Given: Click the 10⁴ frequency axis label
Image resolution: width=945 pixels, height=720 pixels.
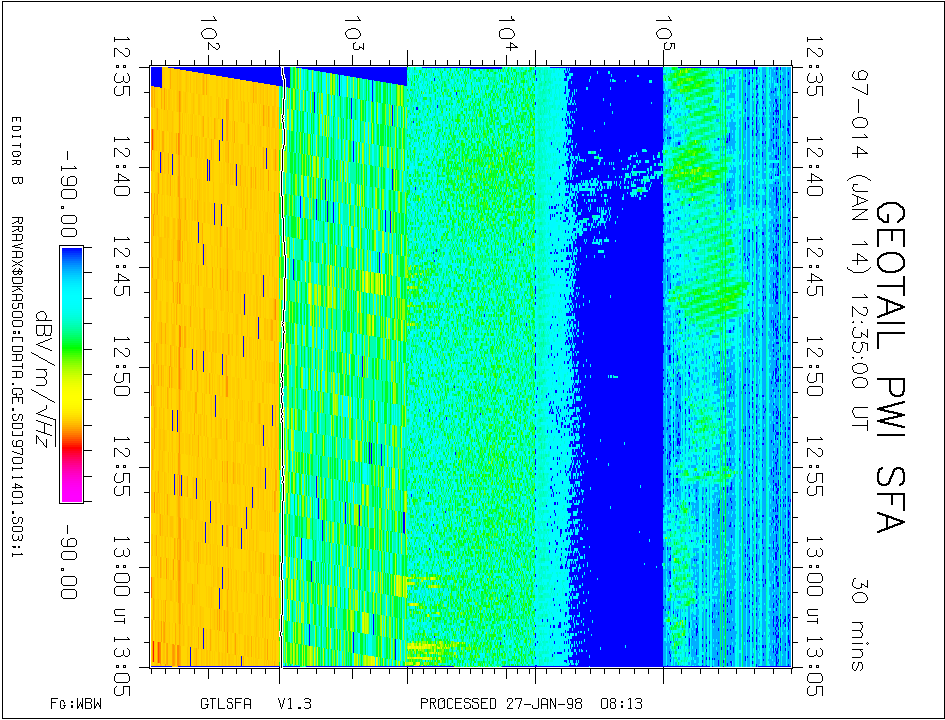Looking at the screenshot, I should coord(511,38).
